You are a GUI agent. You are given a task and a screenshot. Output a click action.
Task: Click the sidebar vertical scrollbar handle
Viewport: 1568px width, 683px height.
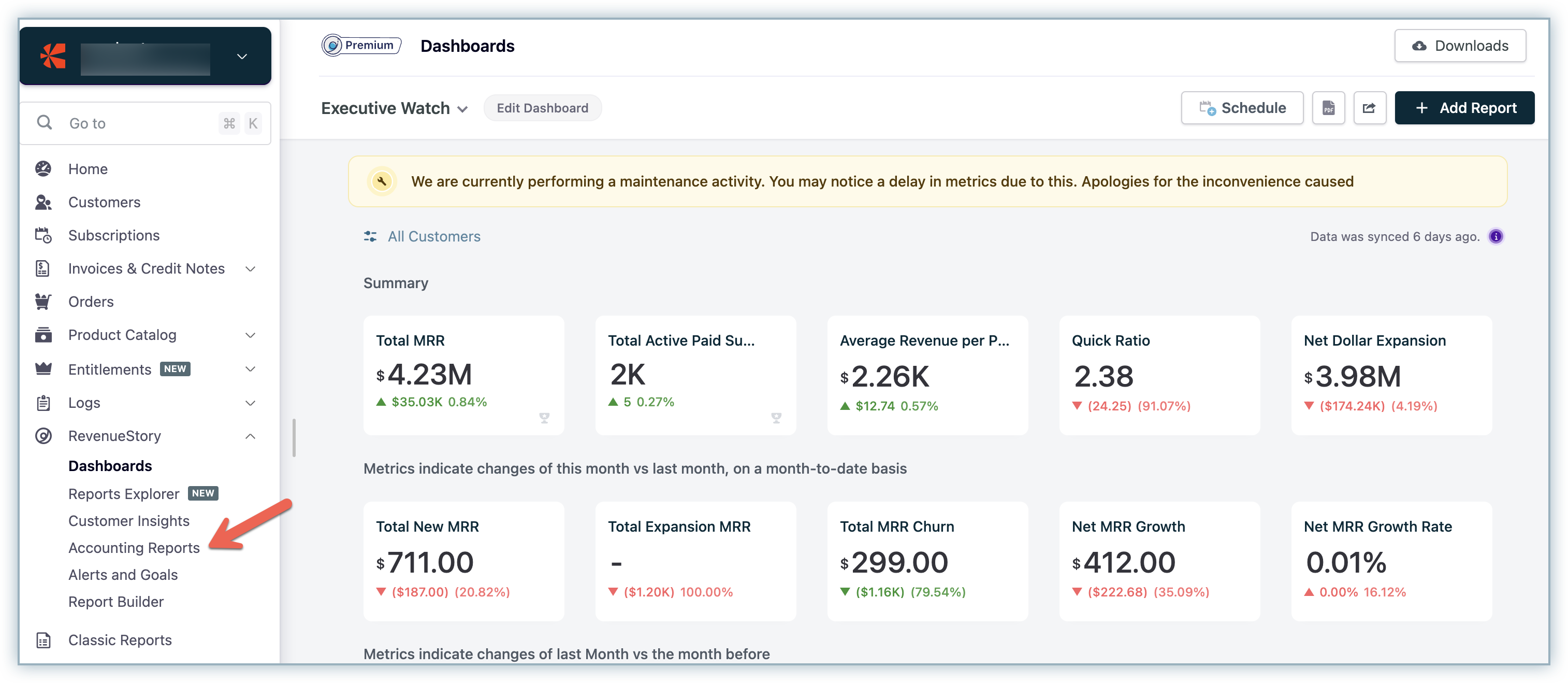click(x=294, y=437)
